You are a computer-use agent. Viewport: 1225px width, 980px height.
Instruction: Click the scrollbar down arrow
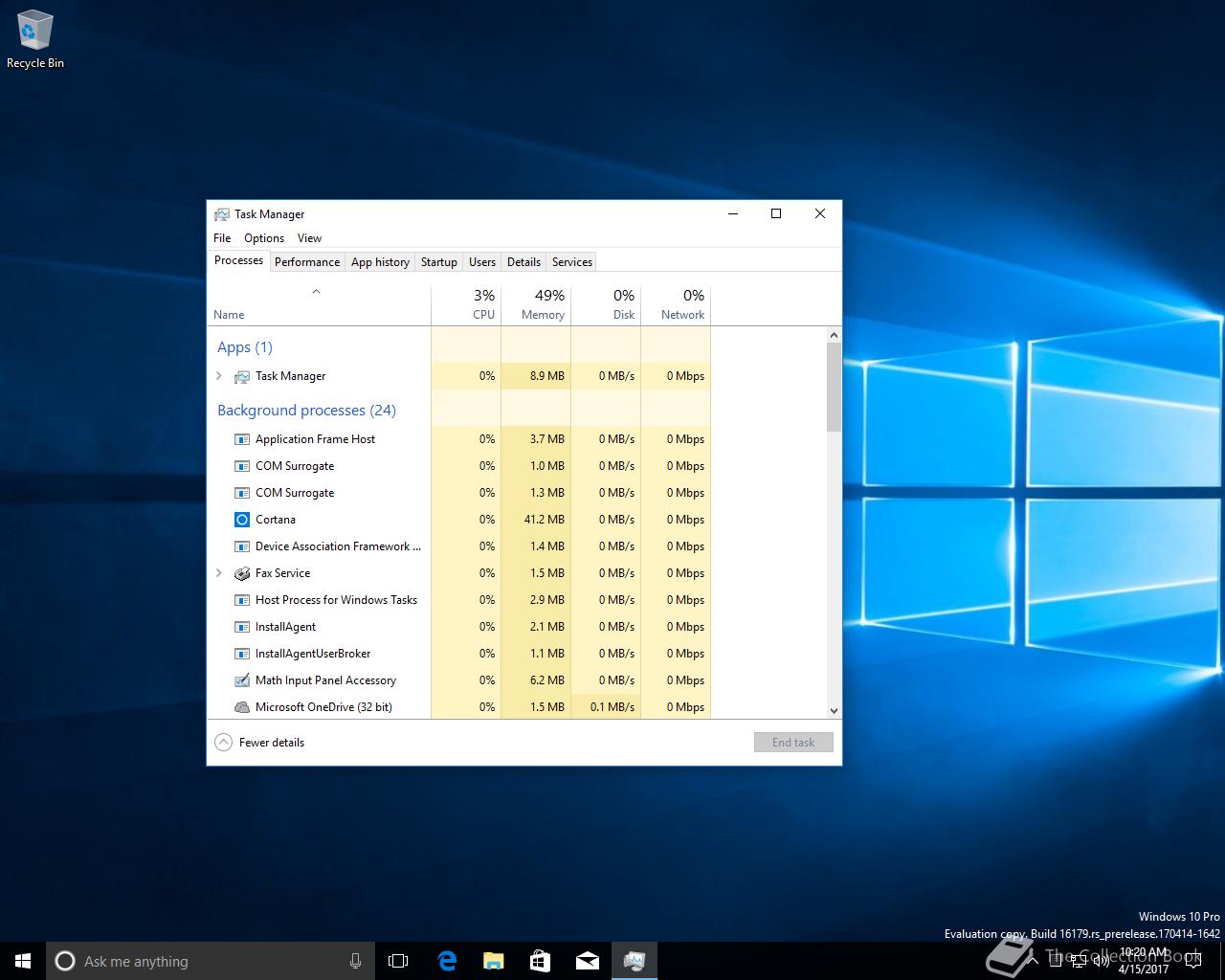click(x=834, y=710)
